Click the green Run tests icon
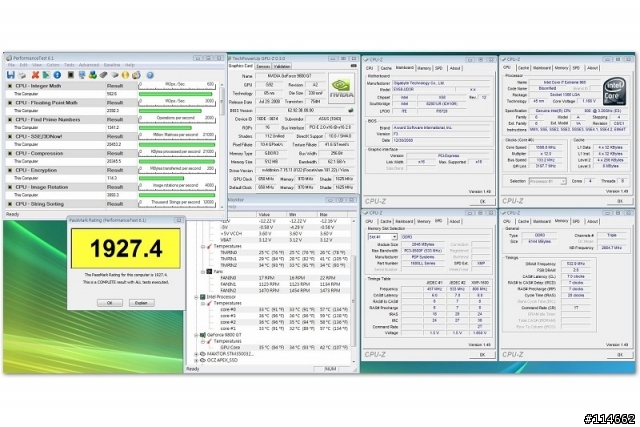This screenshot has width=640, height=427. (46, 75)
